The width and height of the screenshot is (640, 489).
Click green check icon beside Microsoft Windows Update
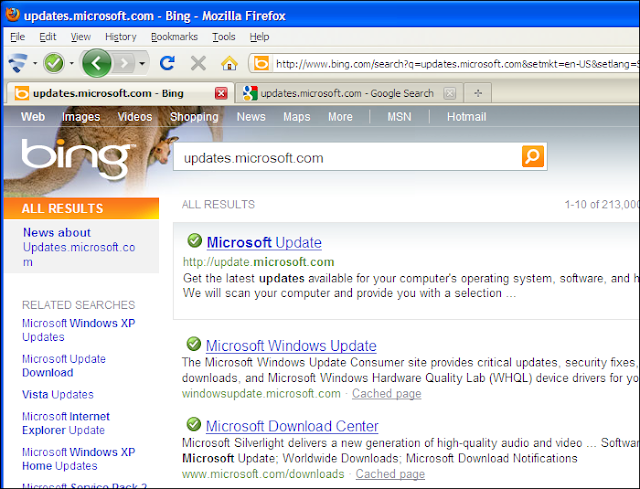coord(194,344)
